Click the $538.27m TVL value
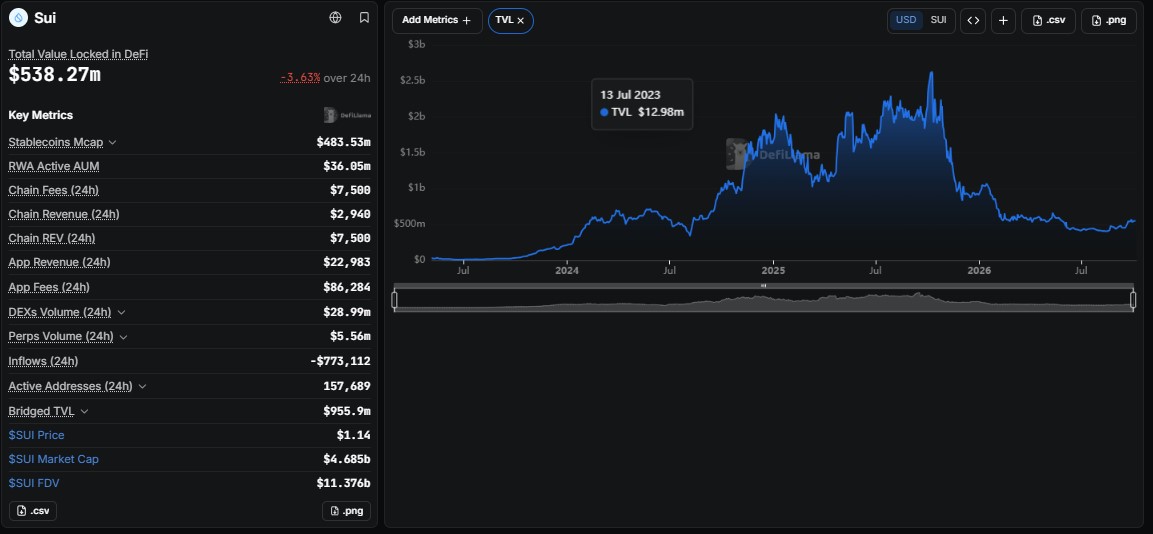This screenshot has width=1153, height=534. pos(54,74)
